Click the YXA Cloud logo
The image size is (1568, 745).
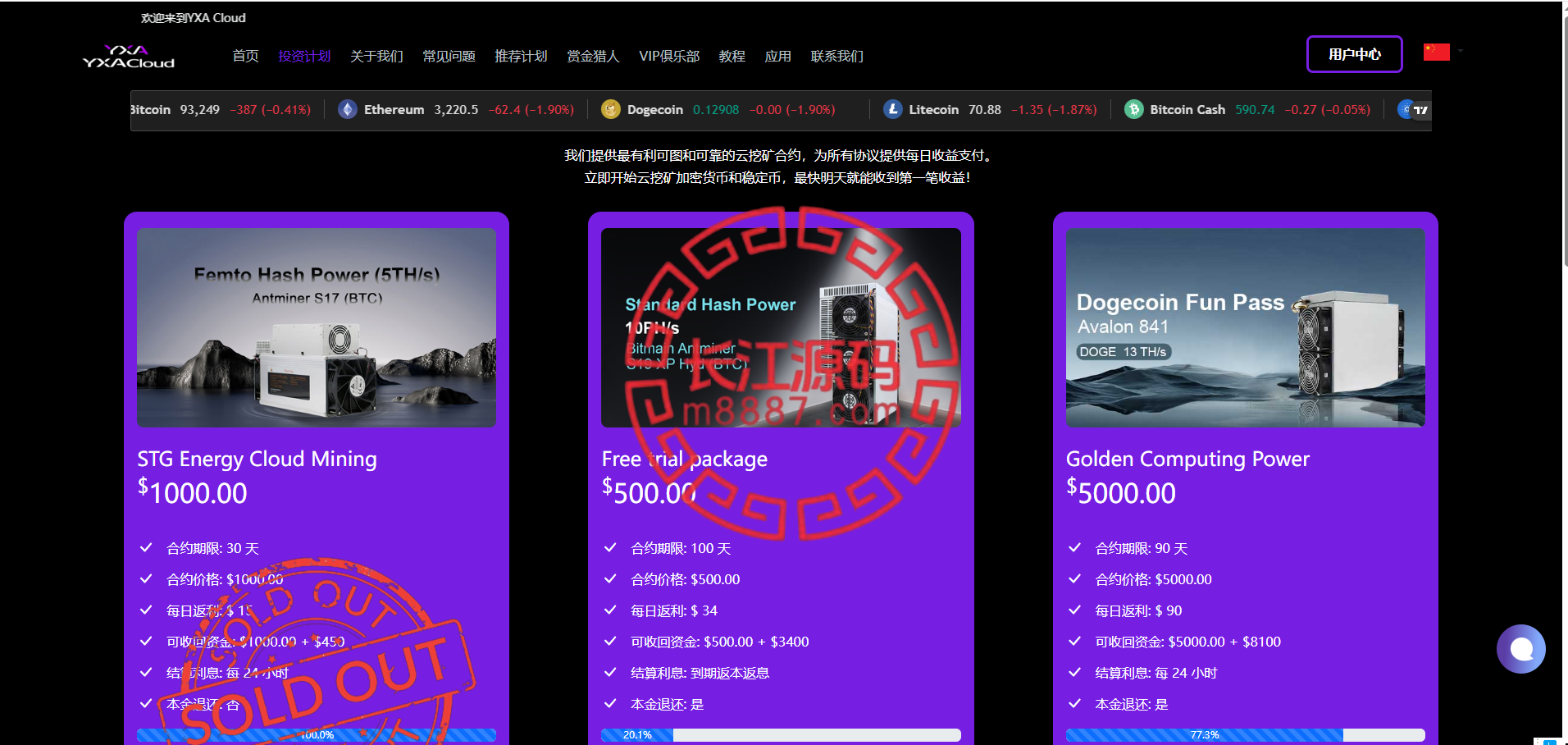(x=129, y=56)
